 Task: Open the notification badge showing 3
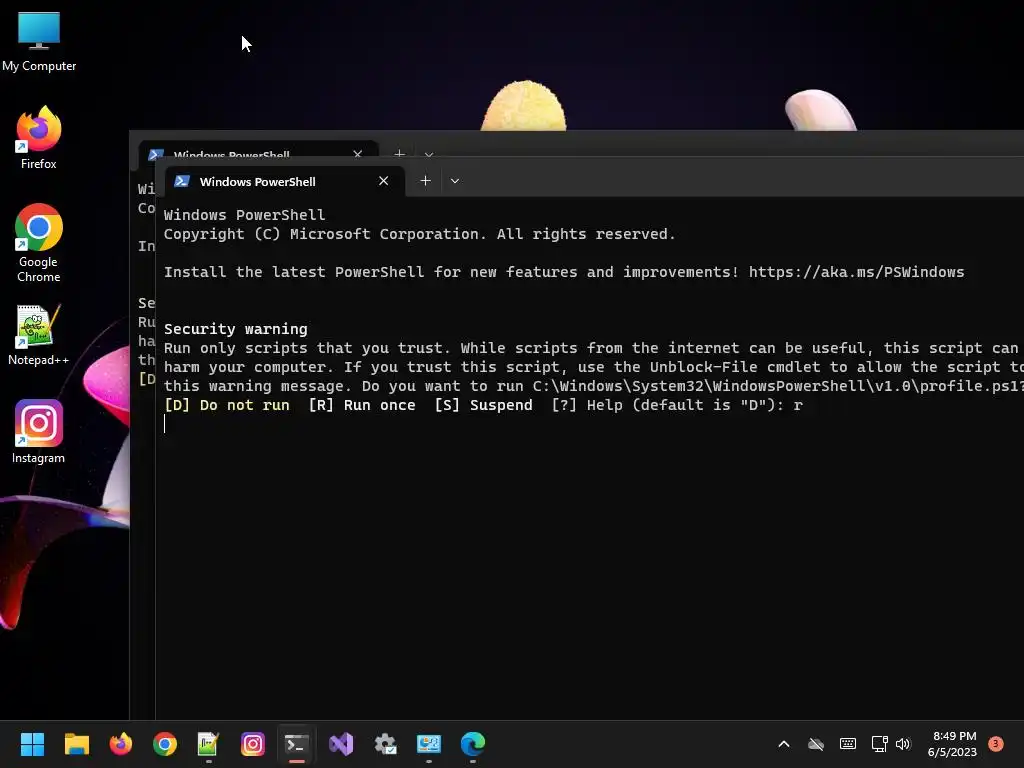coord(996,743)
